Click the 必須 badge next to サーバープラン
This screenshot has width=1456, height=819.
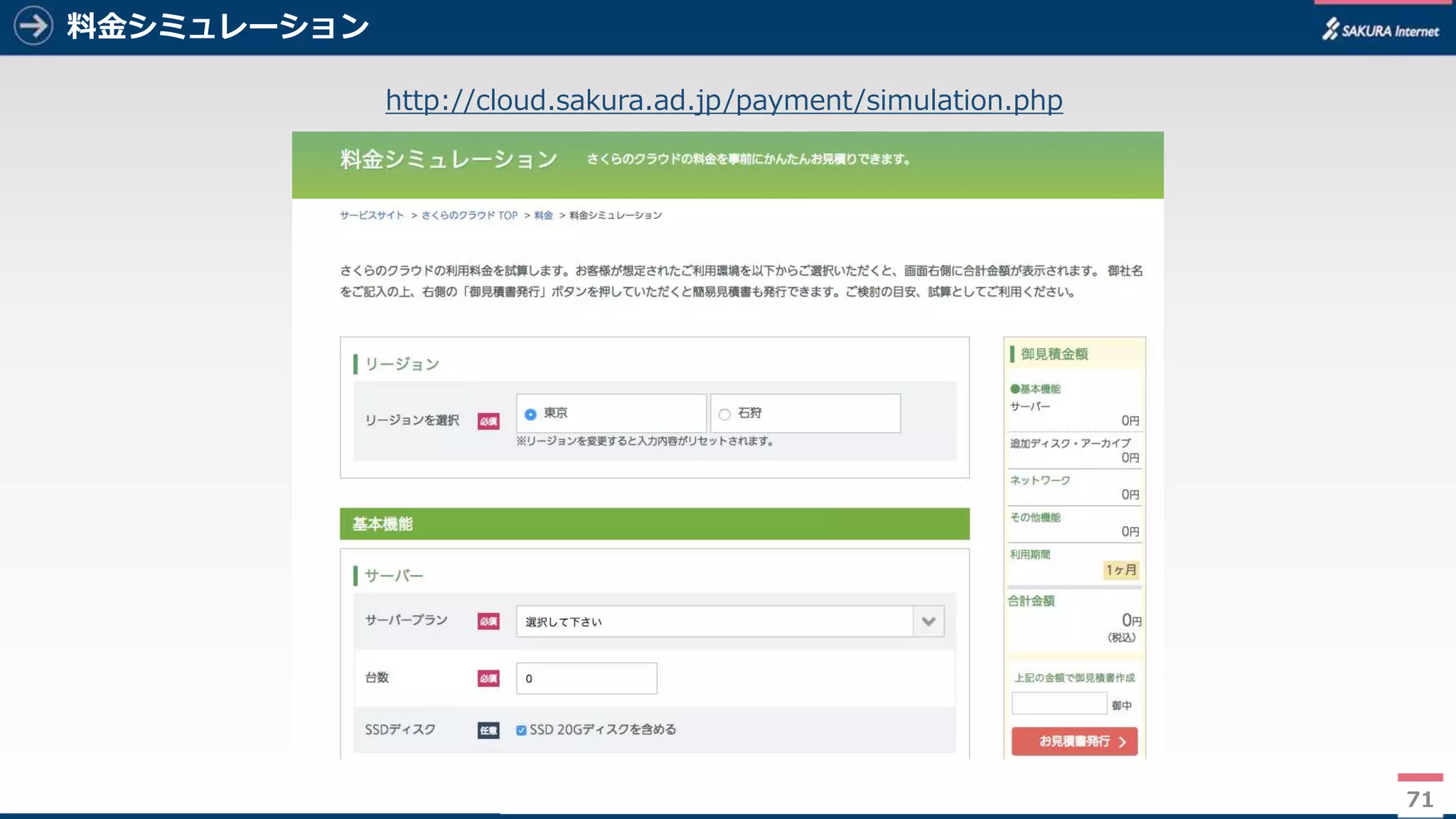488,621
